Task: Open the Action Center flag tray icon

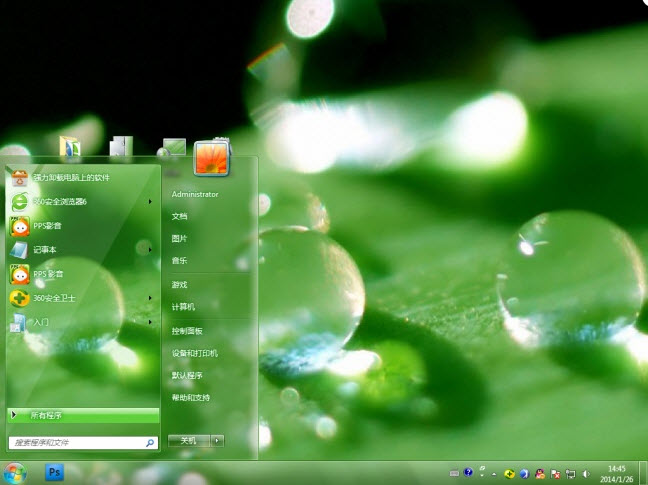Action: click(555, 473)
